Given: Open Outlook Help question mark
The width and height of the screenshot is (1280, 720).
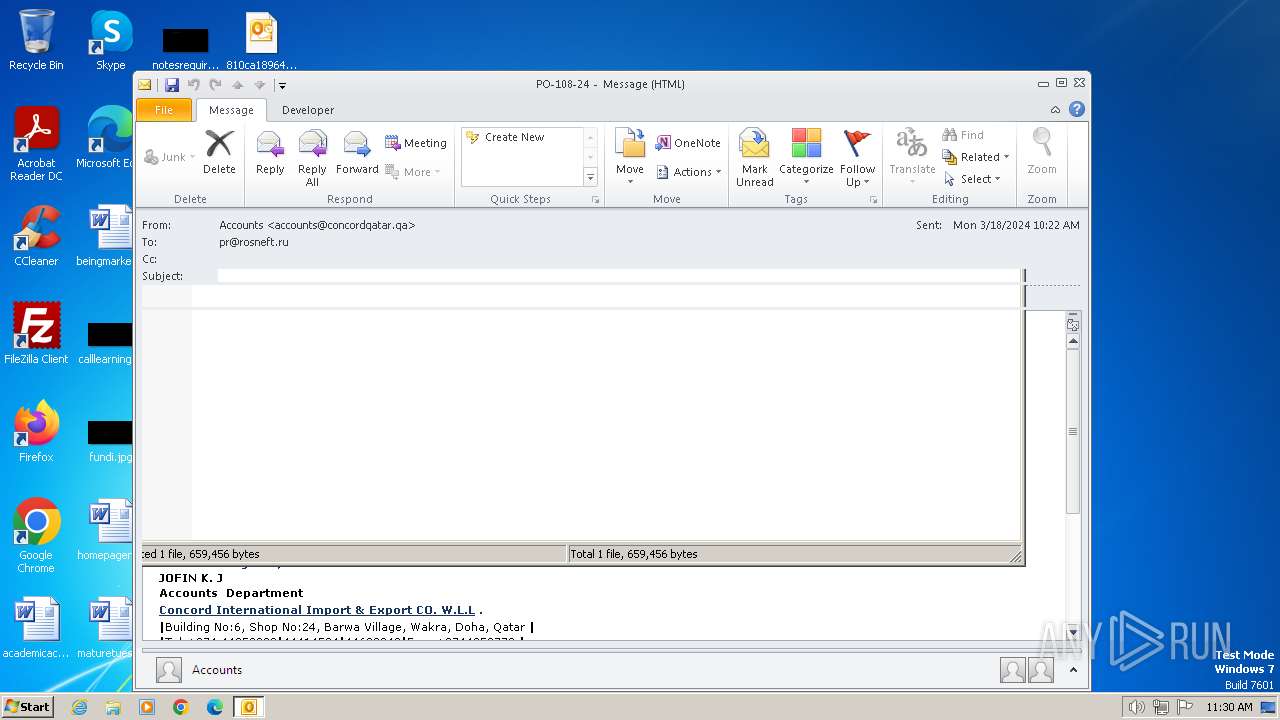Looking at the screenshot, I should point(1077,110).
